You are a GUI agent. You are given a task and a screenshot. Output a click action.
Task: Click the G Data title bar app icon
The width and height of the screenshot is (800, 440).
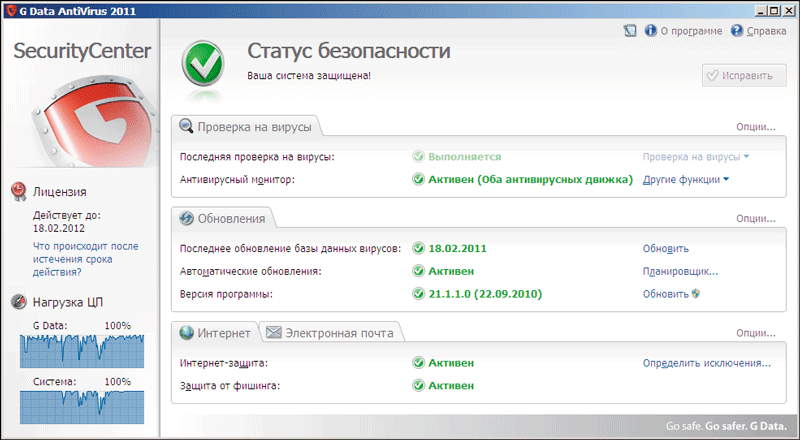click(x=11, y=10)
